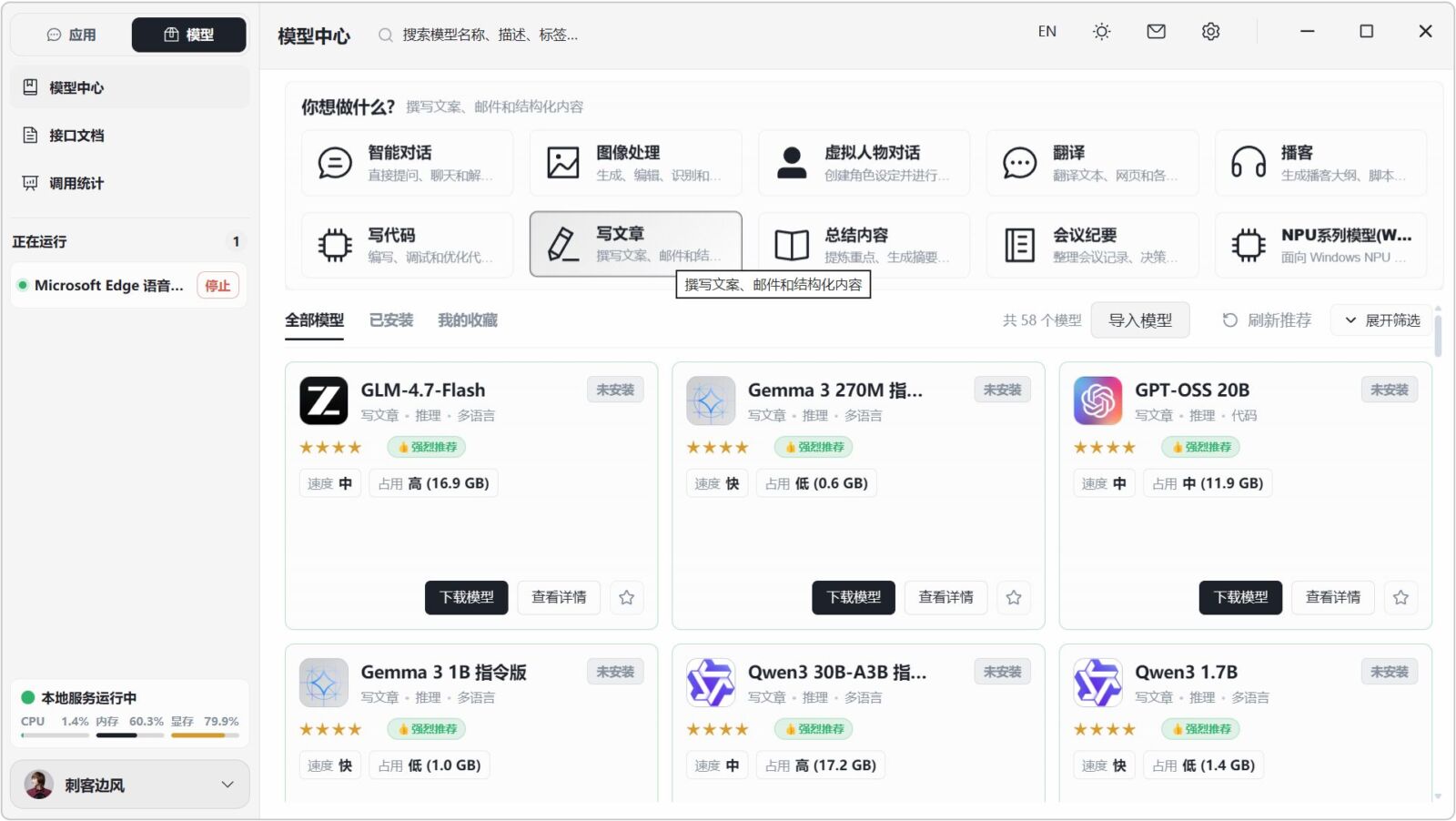Choose the 虚拟人物对话 category card
Image resolution: width=1456 pixels, height=821 pixels.
pyautogui.click(x=864, y=163)
